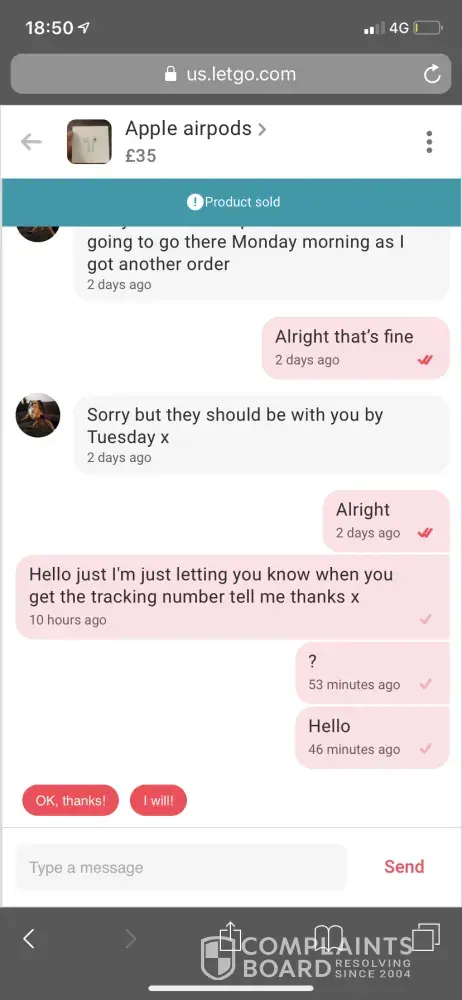Open the Apple airpods product thumbnail
Viewport: 462px width, 1000px height.
pos(89,142)
